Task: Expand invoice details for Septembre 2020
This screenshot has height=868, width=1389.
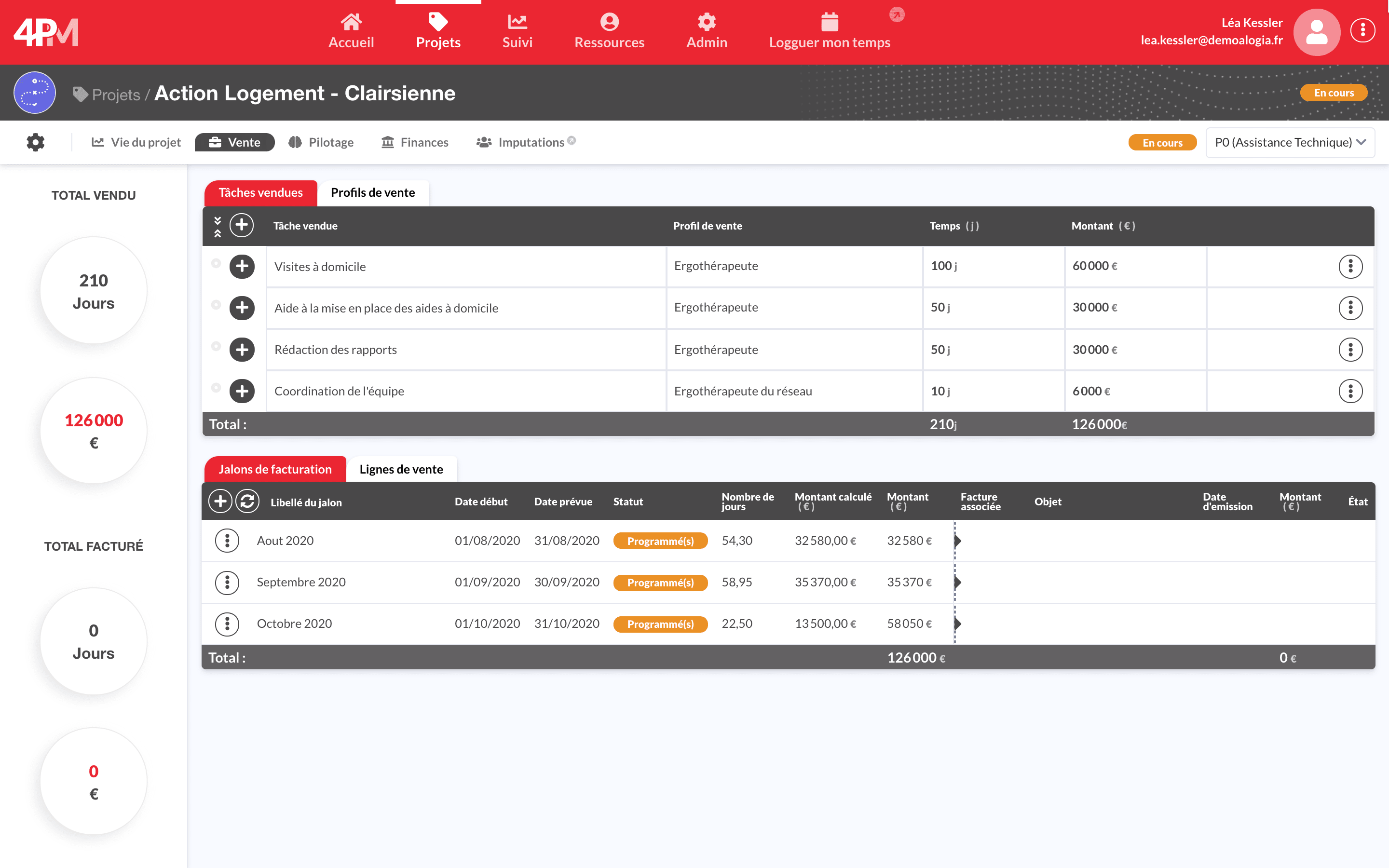Action: 957,582
